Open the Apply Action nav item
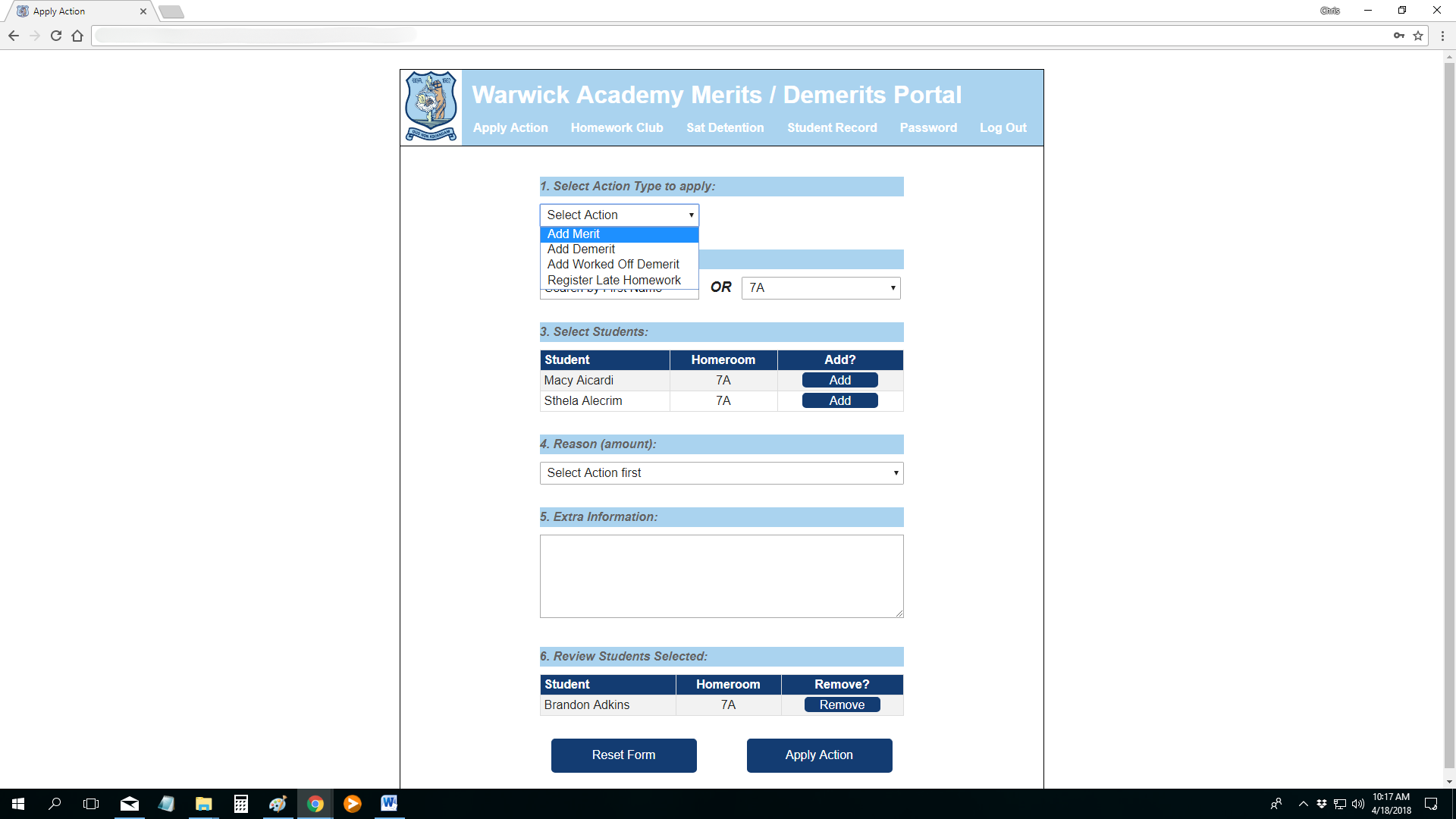The width and height of the screenshot is (1456, 819). click(510, 127)
